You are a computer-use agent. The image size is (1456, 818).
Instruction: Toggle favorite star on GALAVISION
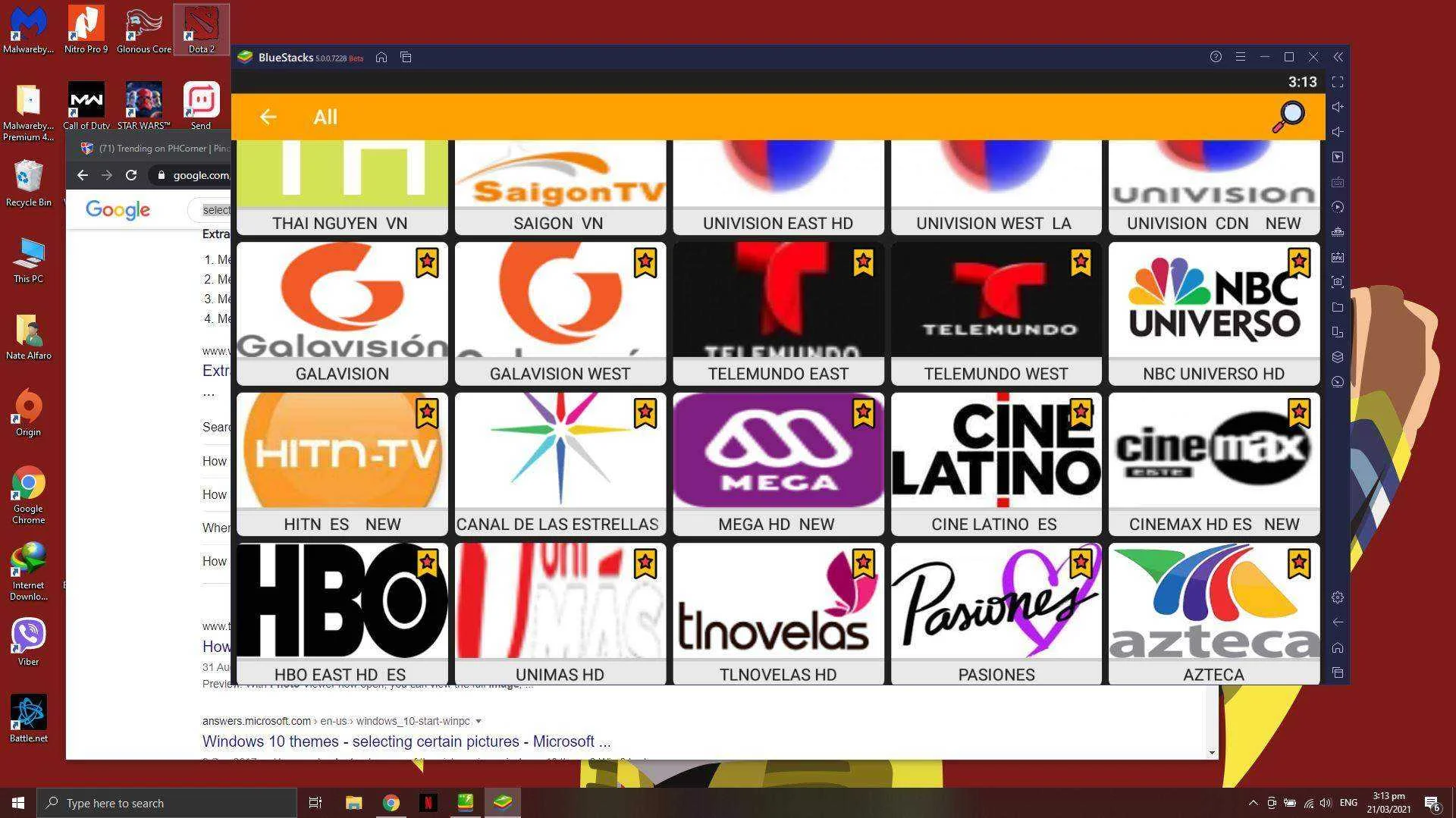click(427, 263)
